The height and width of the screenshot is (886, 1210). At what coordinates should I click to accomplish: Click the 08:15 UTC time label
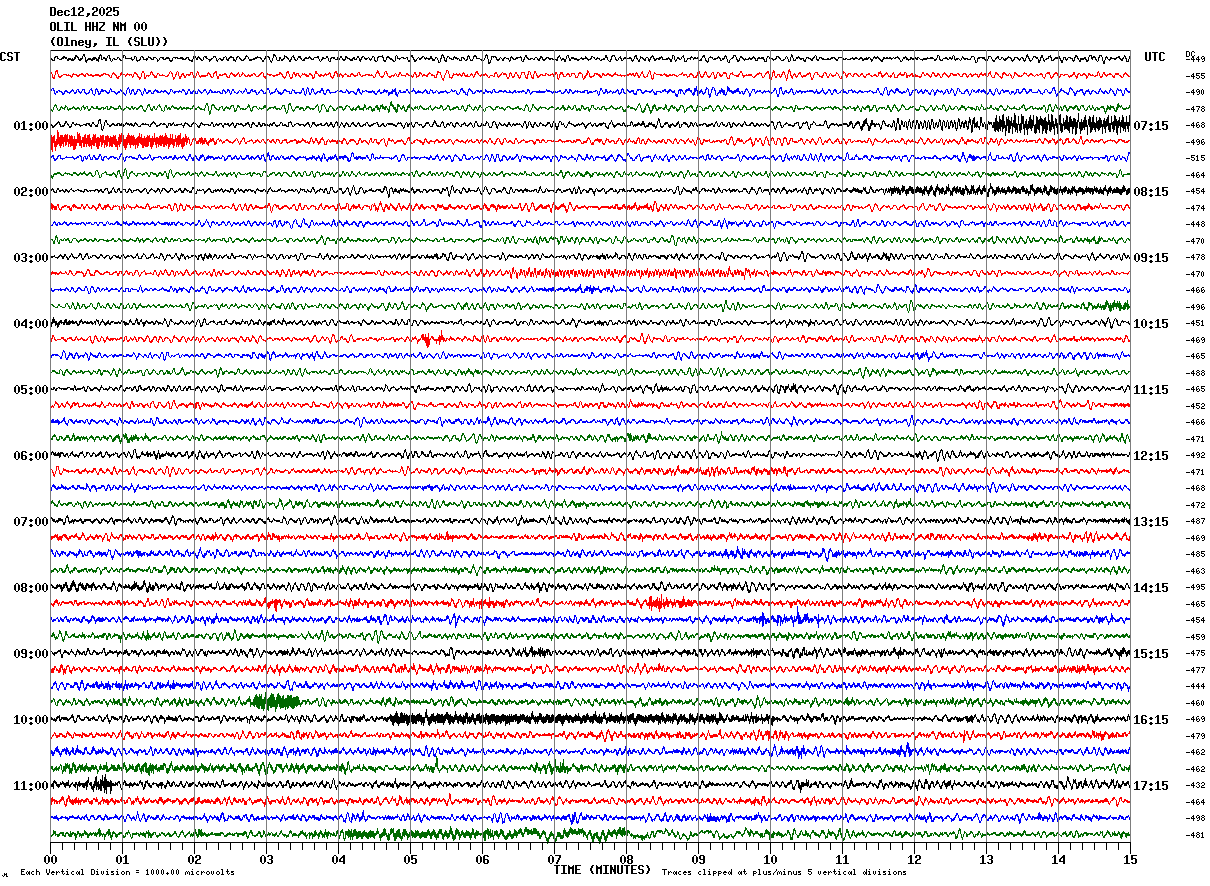click(x=1151, y=192)
